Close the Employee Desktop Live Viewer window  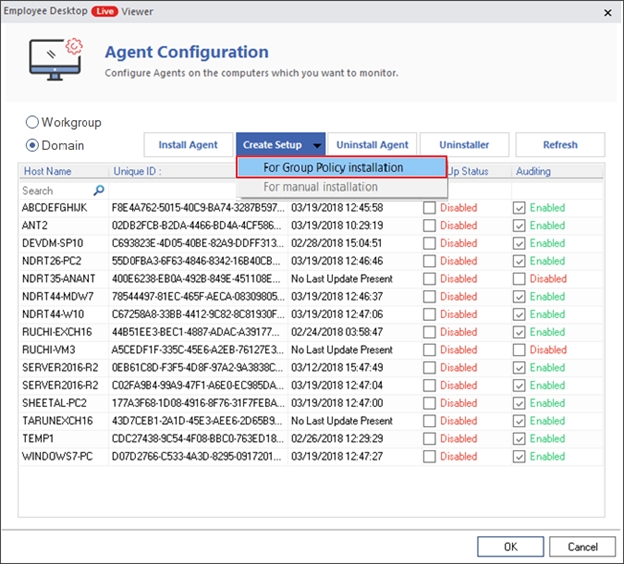click(607, 11)
